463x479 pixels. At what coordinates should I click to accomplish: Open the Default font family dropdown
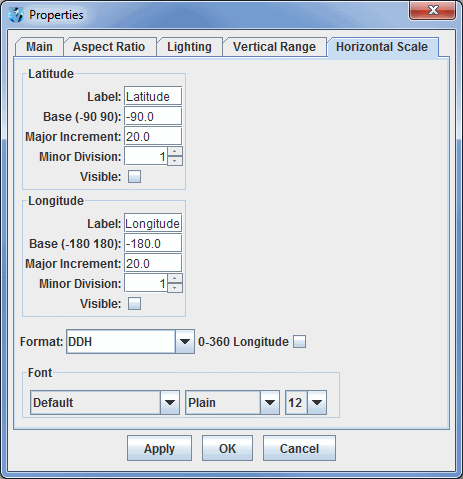click(x=105, y=403)
